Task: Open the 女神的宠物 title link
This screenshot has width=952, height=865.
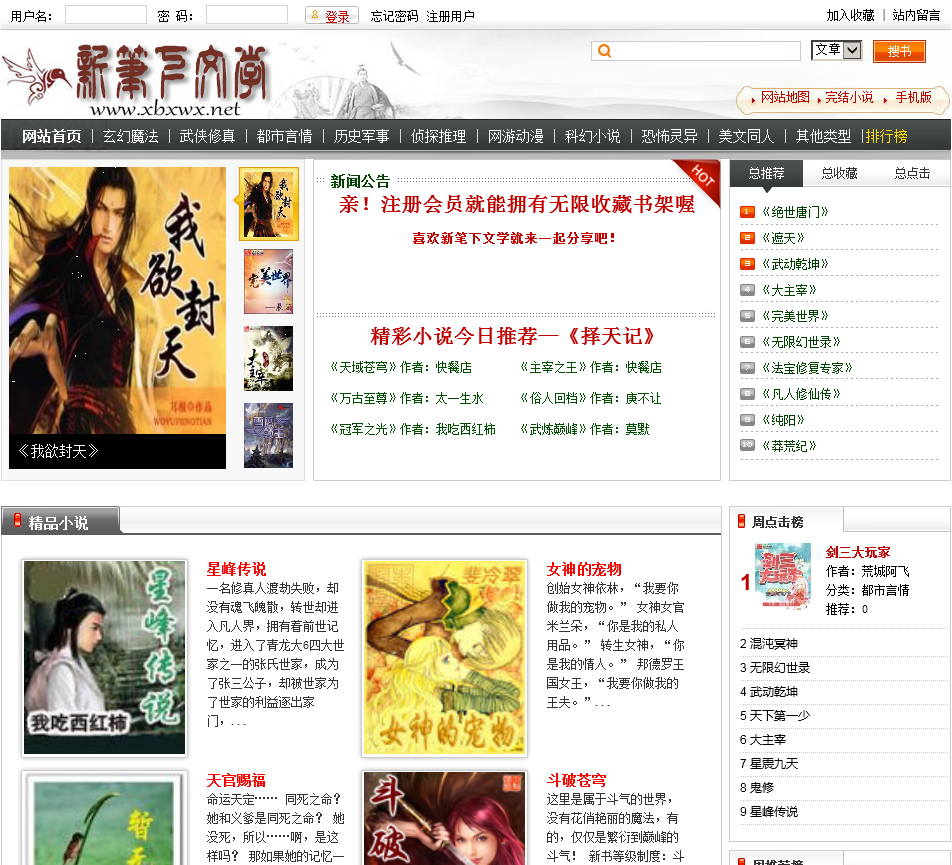Action: (583, 569)
